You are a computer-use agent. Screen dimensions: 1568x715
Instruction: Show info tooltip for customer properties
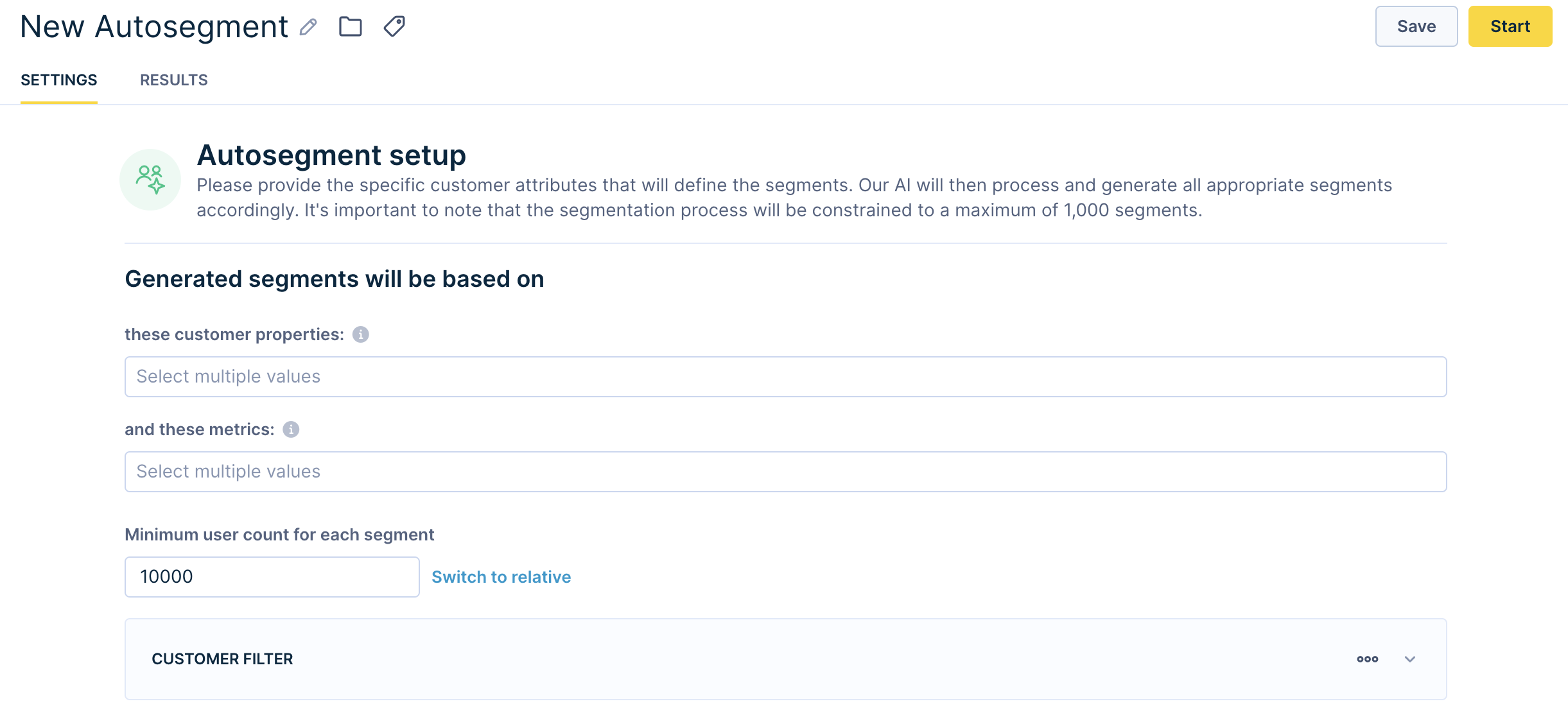(x=361, y=334)
